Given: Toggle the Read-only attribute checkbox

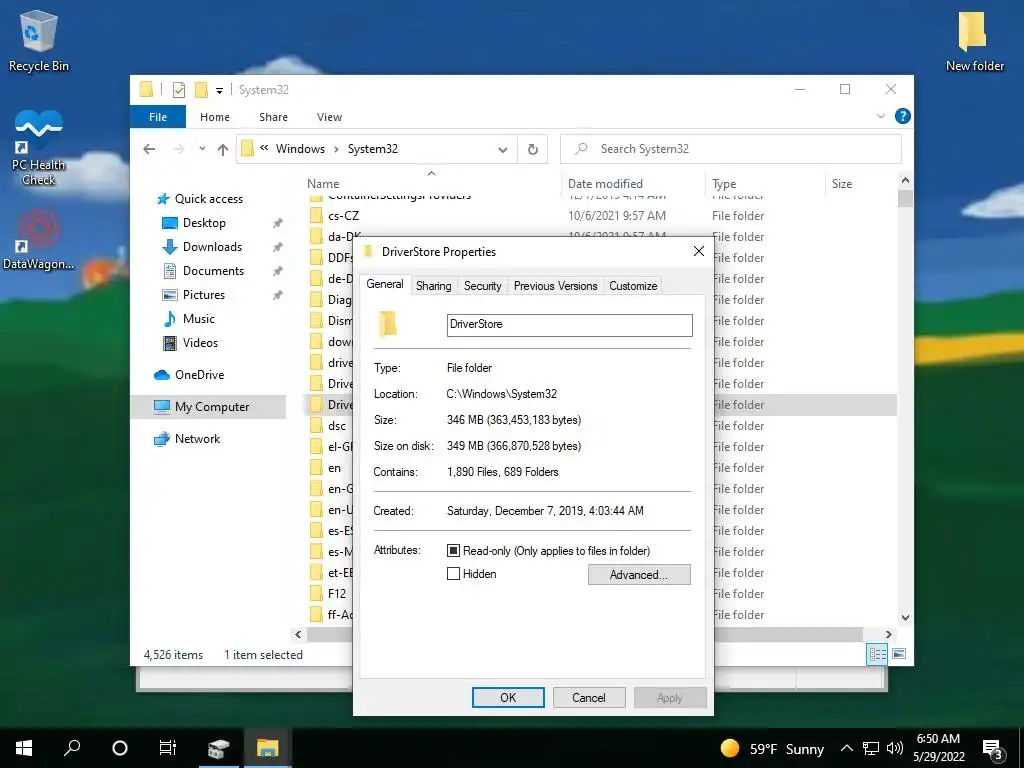Looking at the screenshot, I should click(453, 551).
